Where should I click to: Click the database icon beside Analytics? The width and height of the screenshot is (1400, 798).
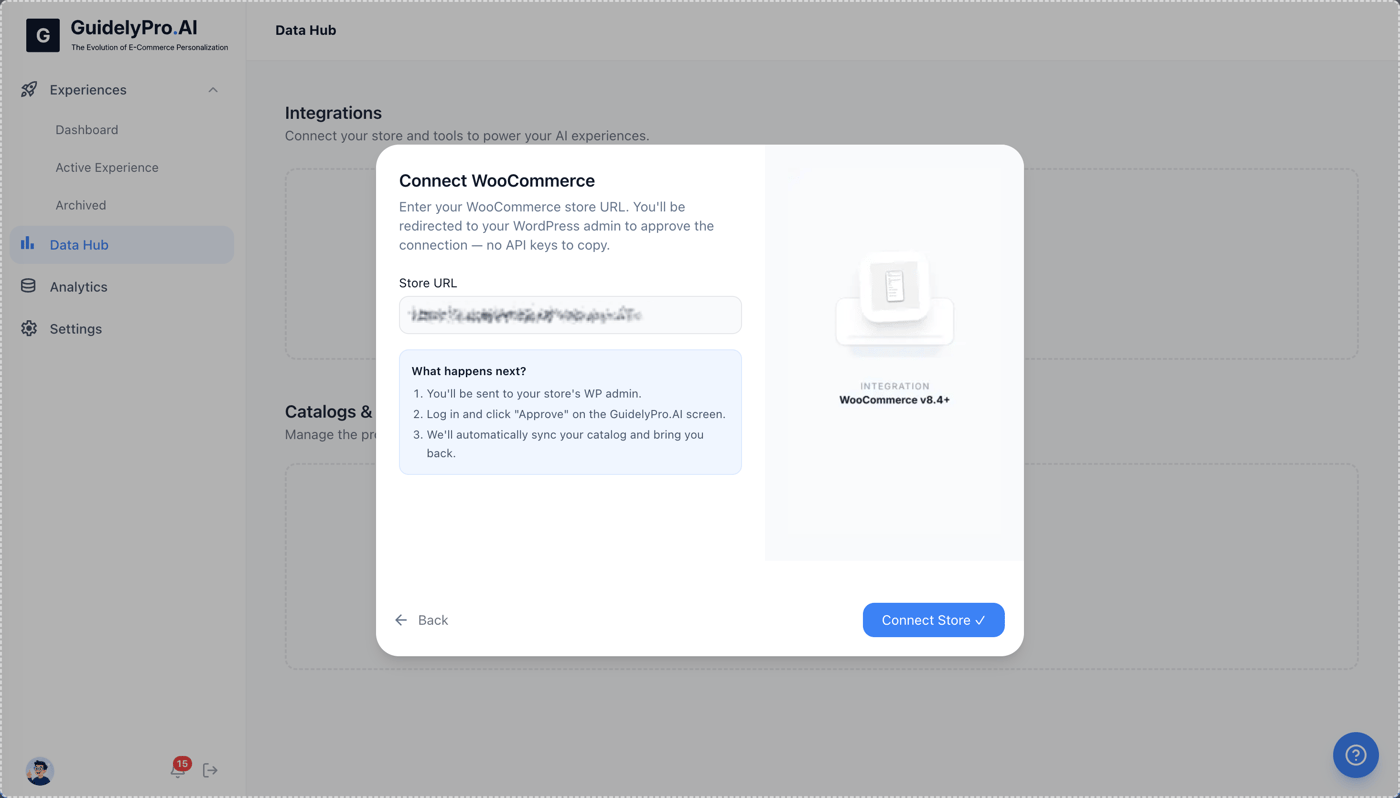click(x=28, y=286)
